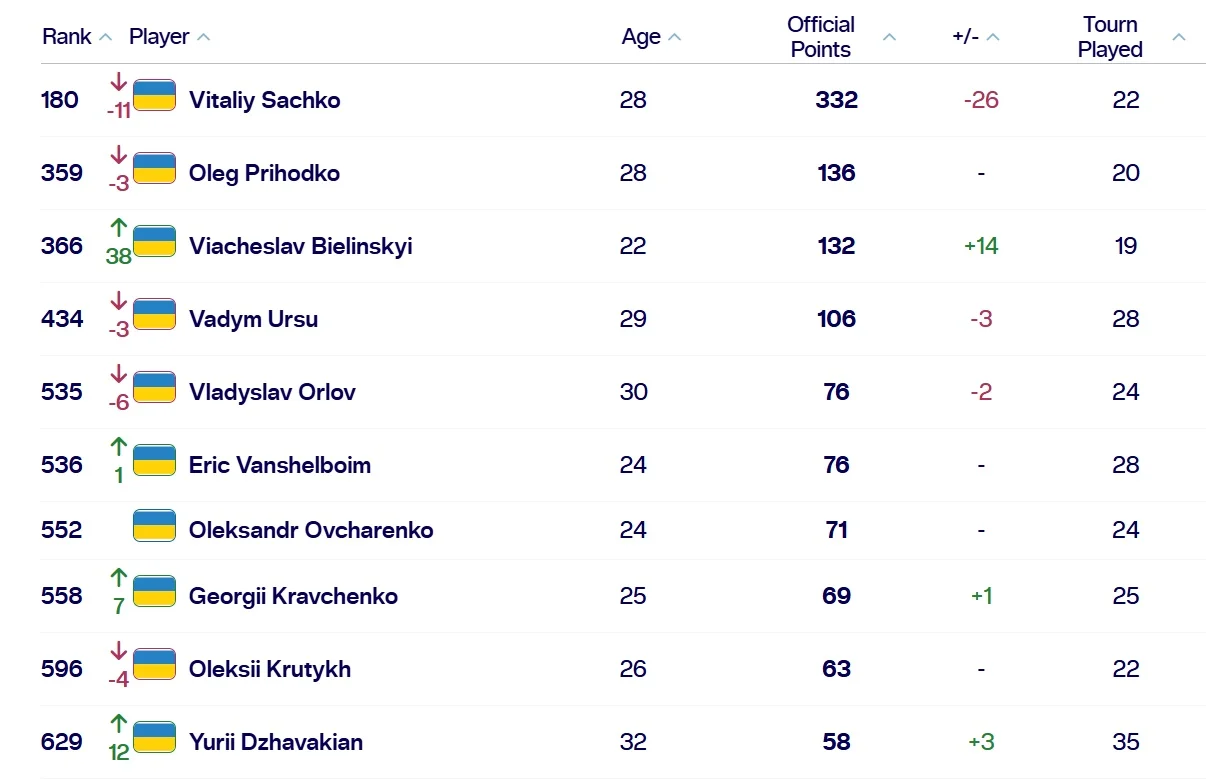Click flag icon beside Eric Vanshelboim
1206x779 pixels.
click(x=154, y=461)
